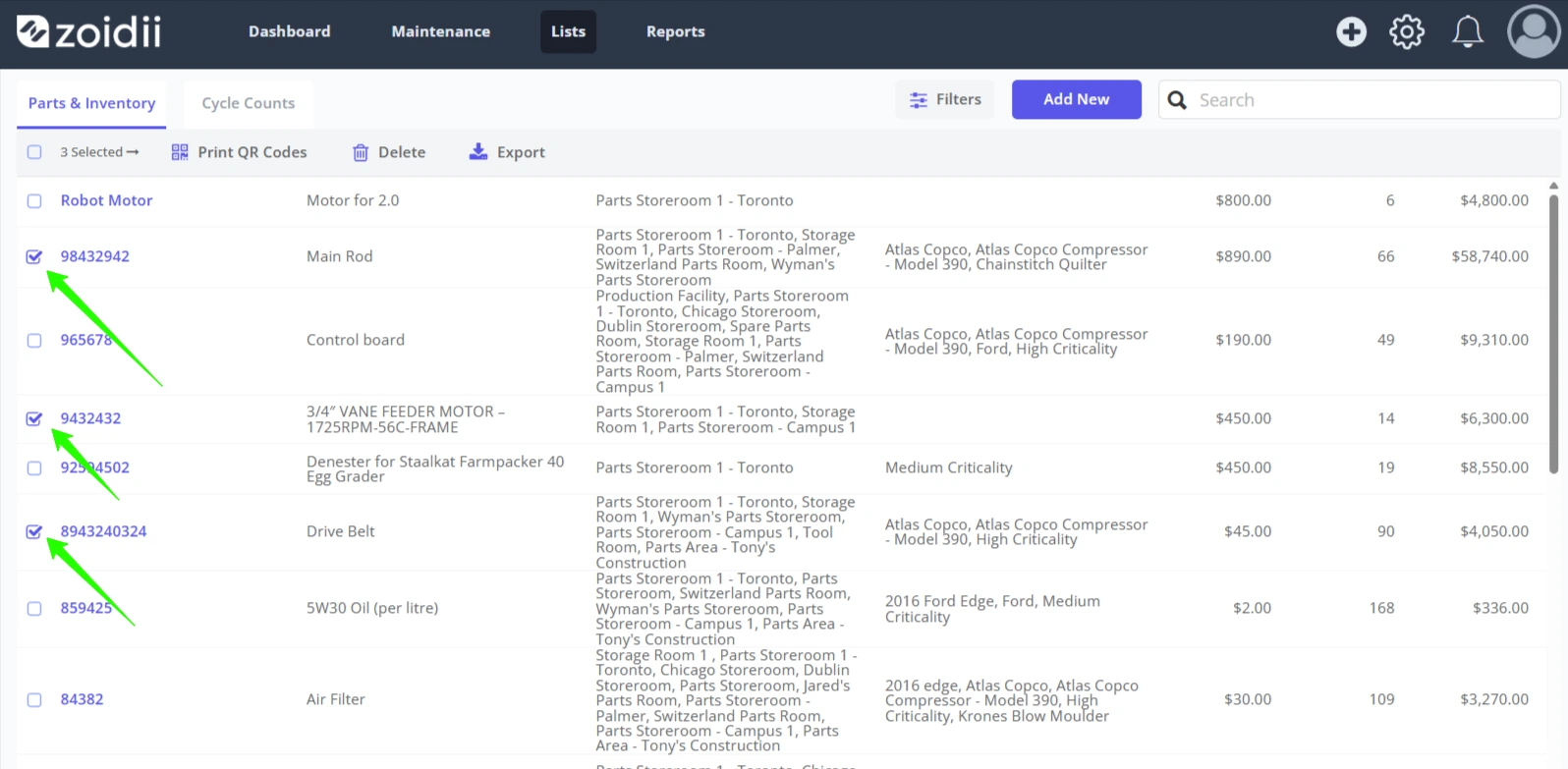Expand the 3 Selected arrow
This screenshot has width=1568, height=769.
133,152
